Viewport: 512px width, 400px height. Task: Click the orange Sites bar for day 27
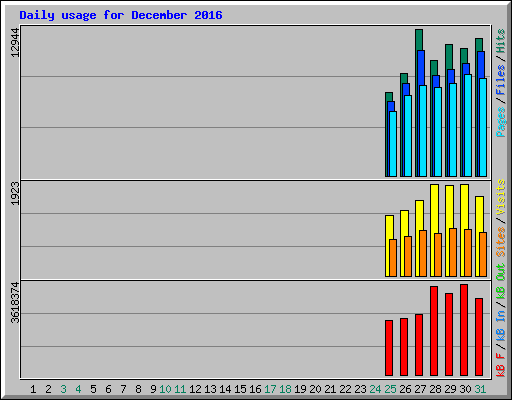click(x=423, y=253)
